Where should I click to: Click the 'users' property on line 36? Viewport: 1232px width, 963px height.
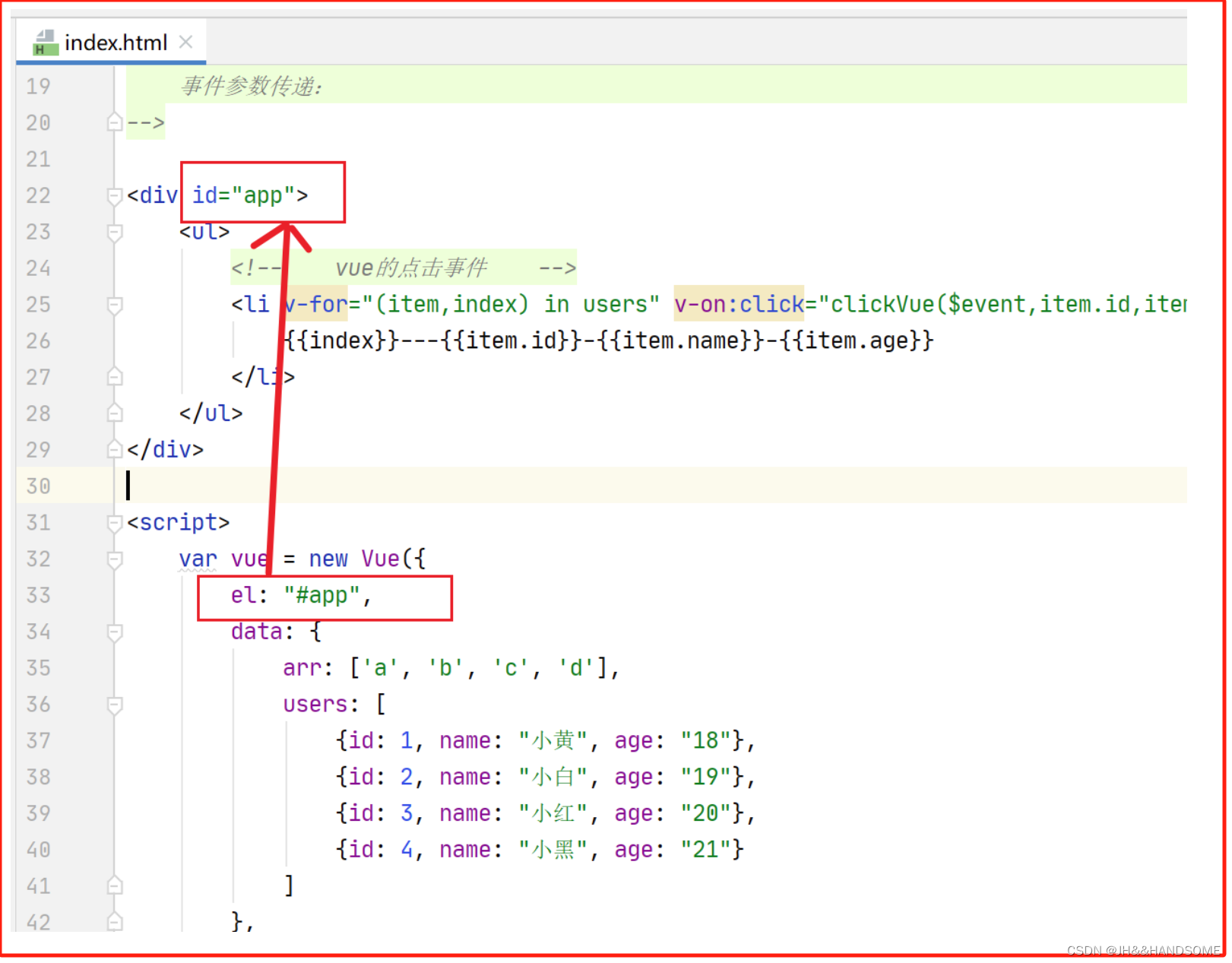pyautogui.click(x=315, y=705)
